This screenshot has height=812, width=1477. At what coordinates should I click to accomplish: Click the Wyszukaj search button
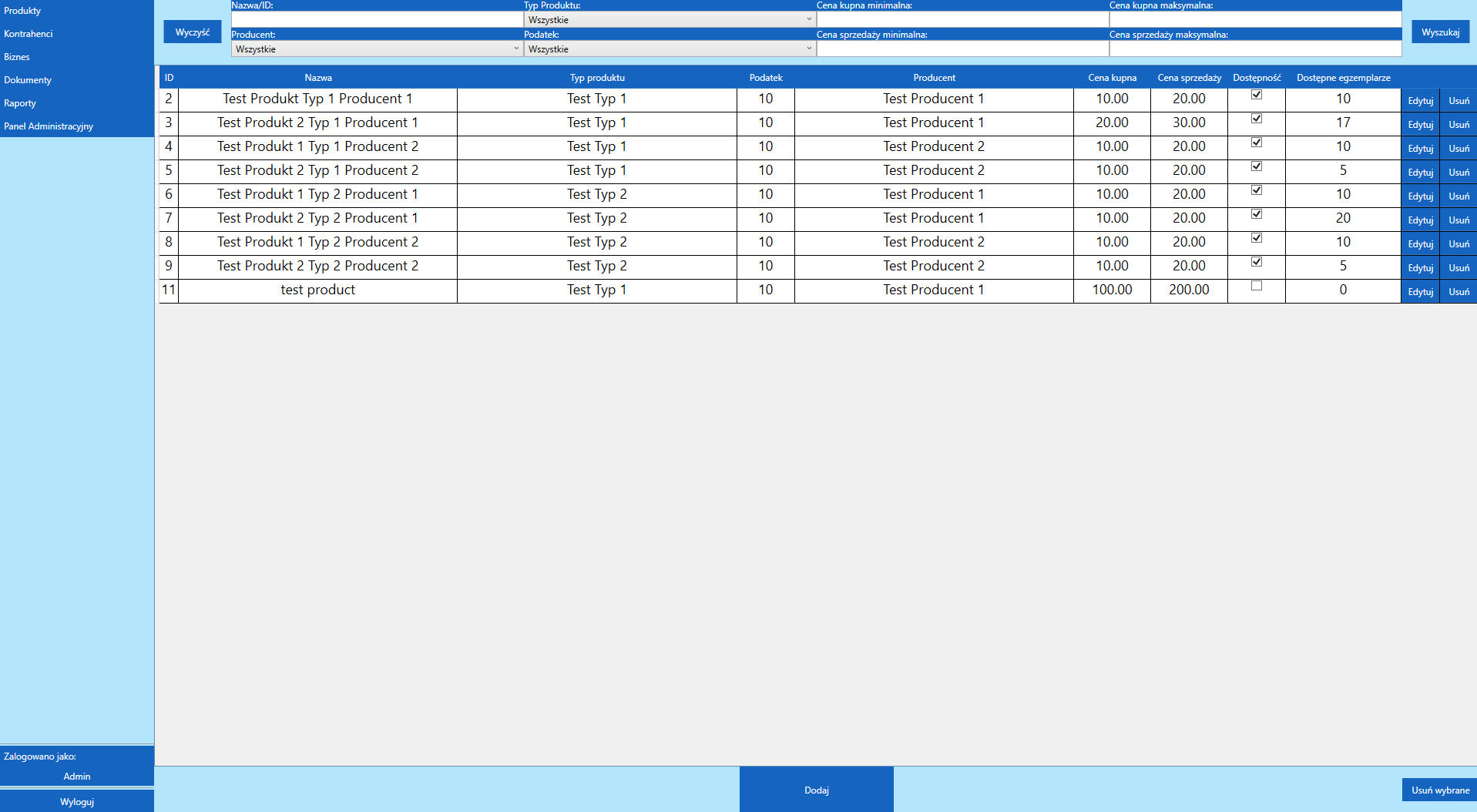tap(1439, 31)
